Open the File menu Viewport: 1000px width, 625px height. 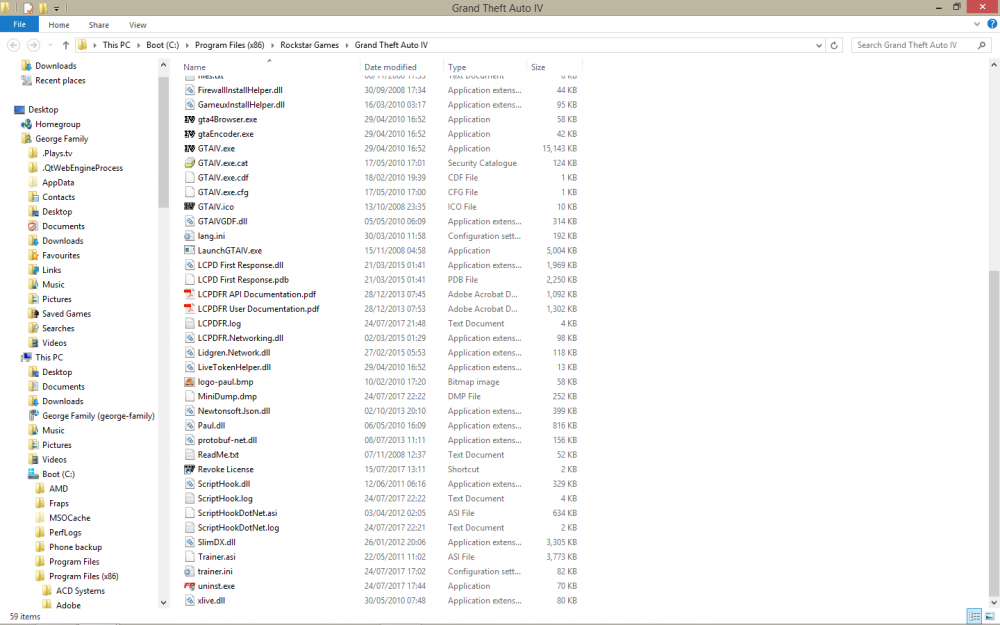pyautogui.click(x=18, y=25)
